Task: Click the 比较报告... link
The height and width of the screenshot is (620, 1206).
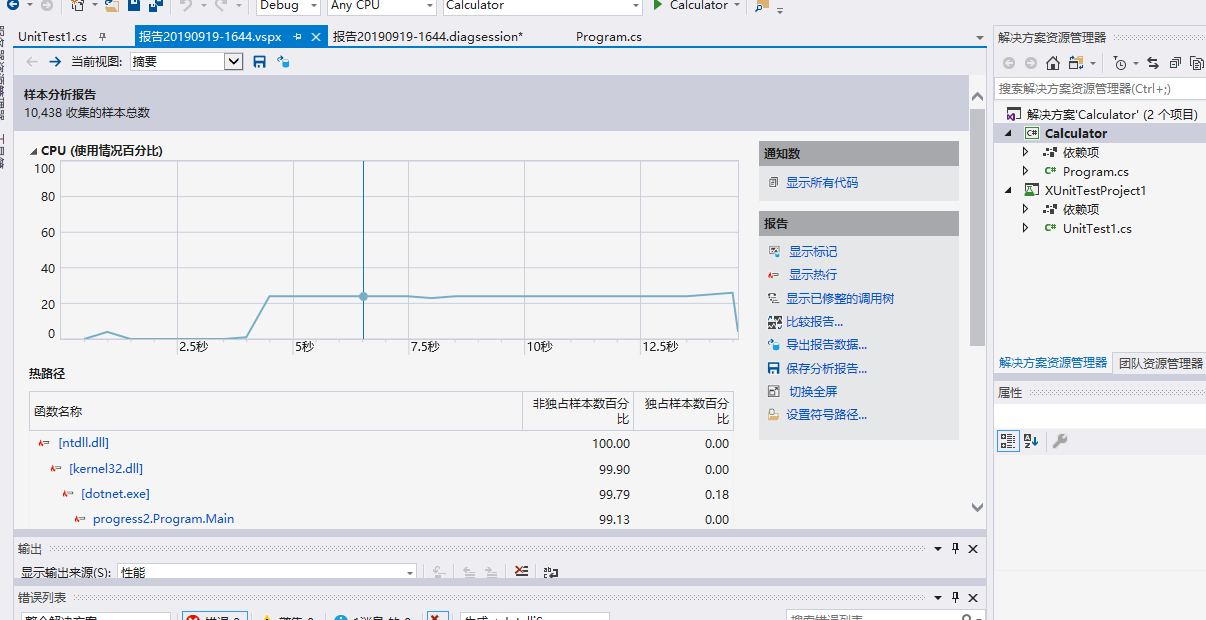Action: (815, 322)
